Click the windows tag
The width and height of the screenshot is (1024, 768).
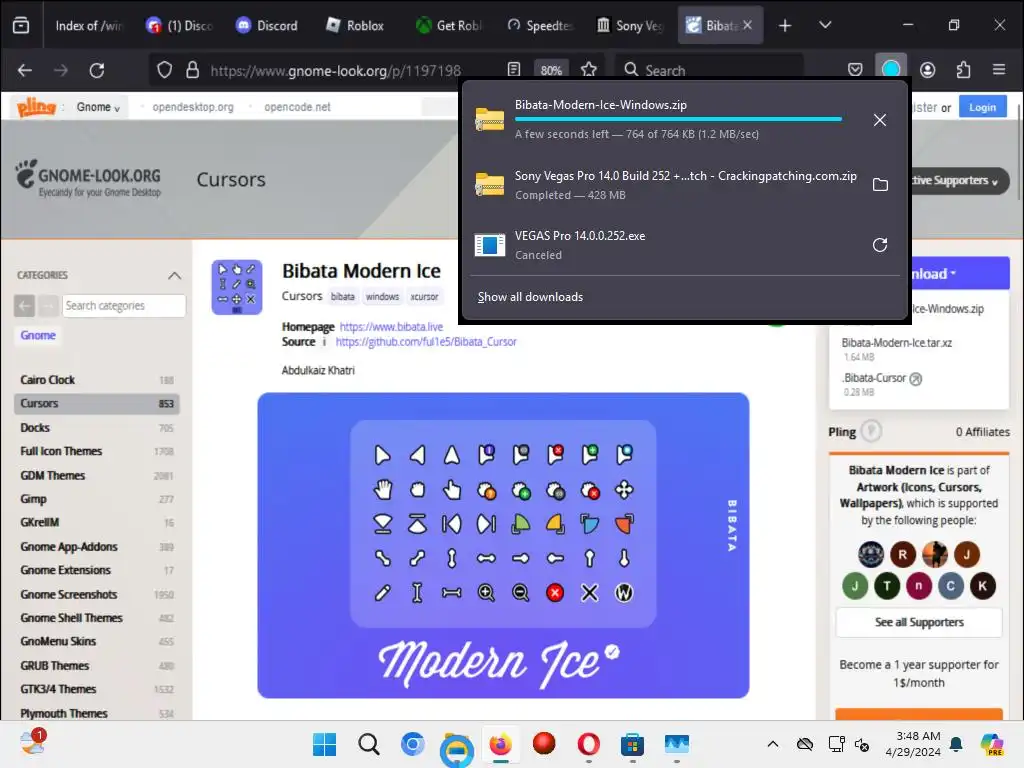coord(382,296)
